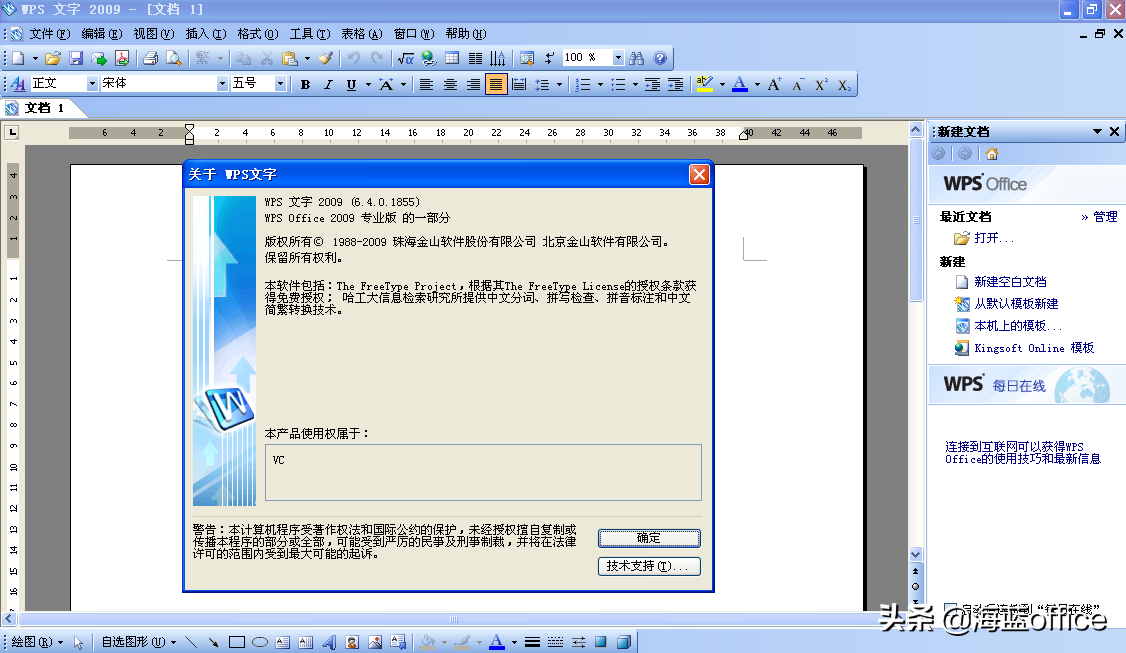
Task: Open the 格式(O) menu
Action: tap(258, 34)
